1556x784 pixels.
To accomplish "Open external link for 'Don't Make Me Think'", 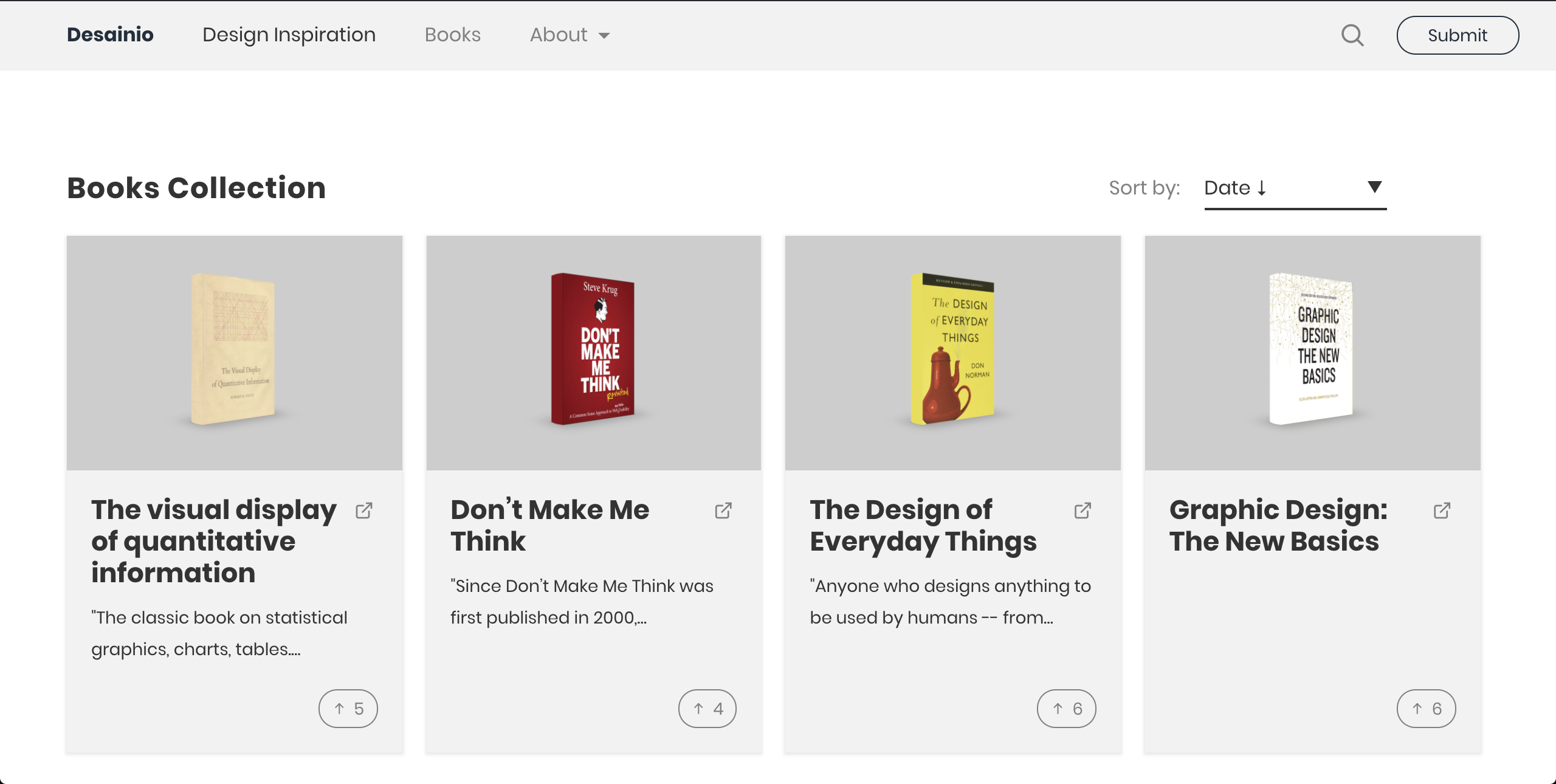I will tap(723, 511).
